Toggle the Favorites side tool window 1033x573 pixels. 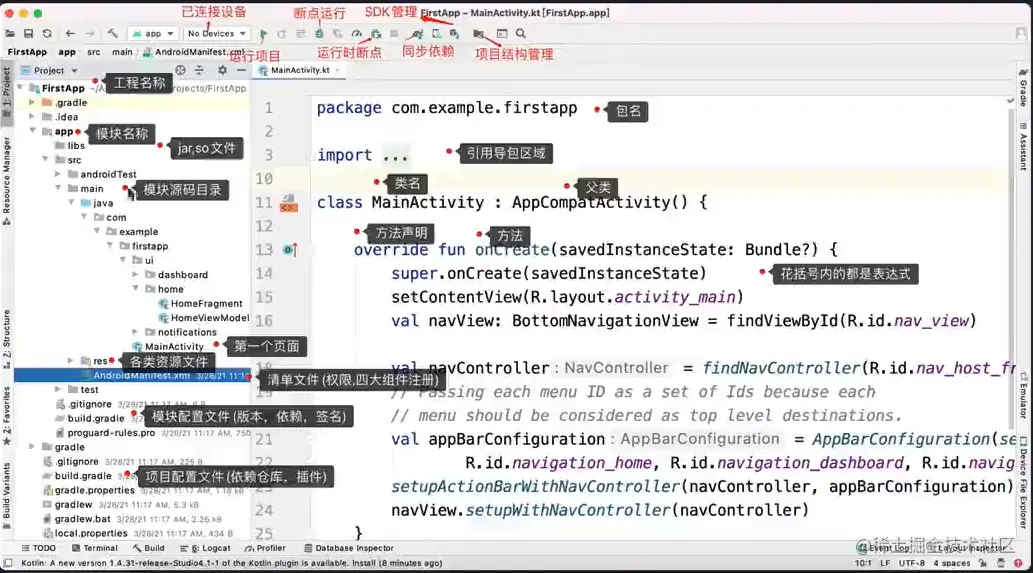click(x=7, y=415)
